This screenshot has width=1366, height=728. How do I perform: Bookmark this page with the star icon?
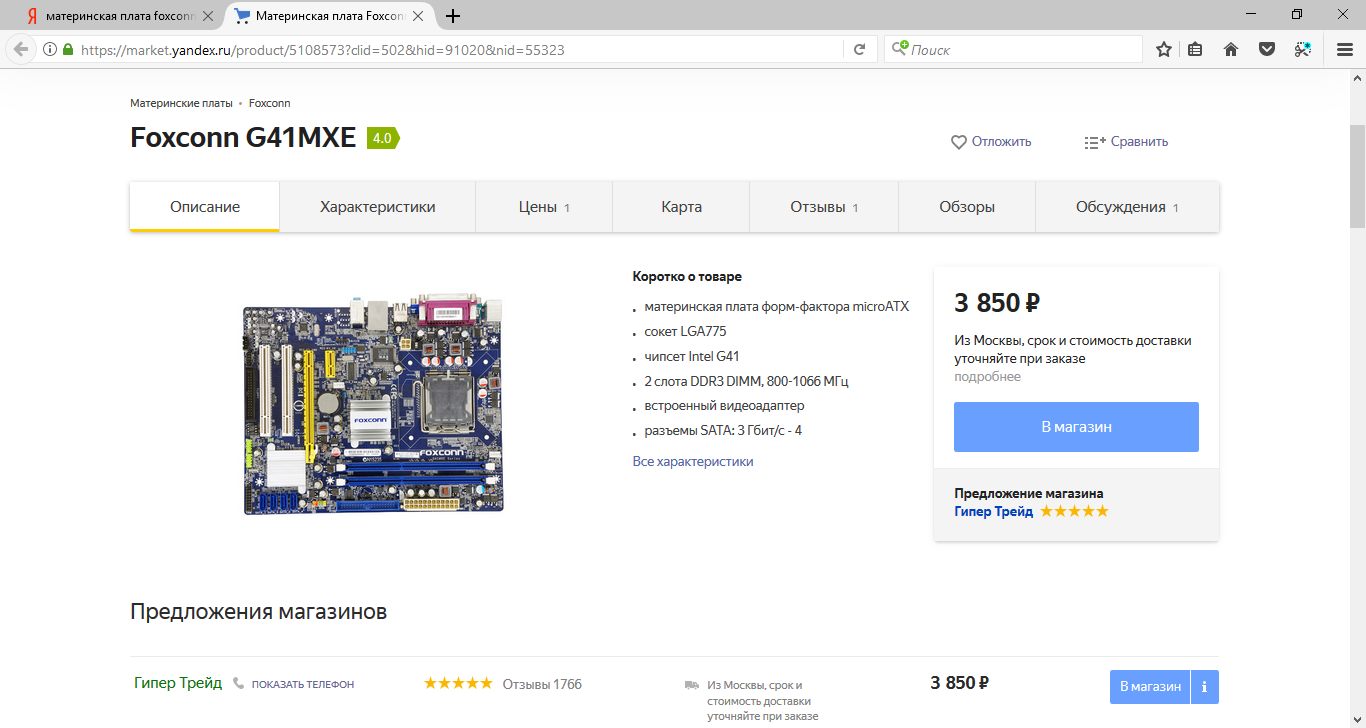[1164, 49]
